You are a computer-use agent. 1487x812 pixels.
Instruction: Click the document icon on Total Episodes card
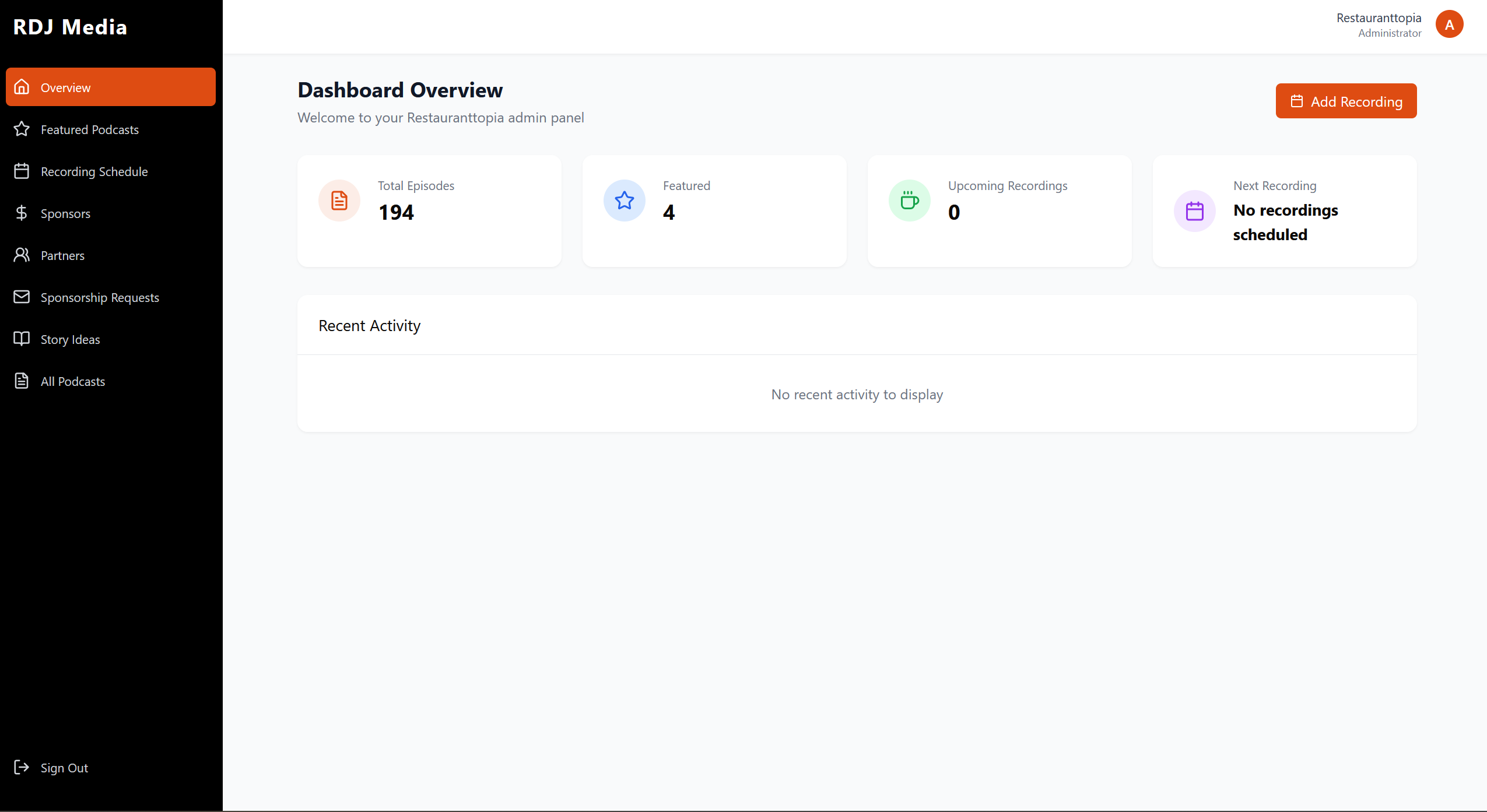[339, 200]
